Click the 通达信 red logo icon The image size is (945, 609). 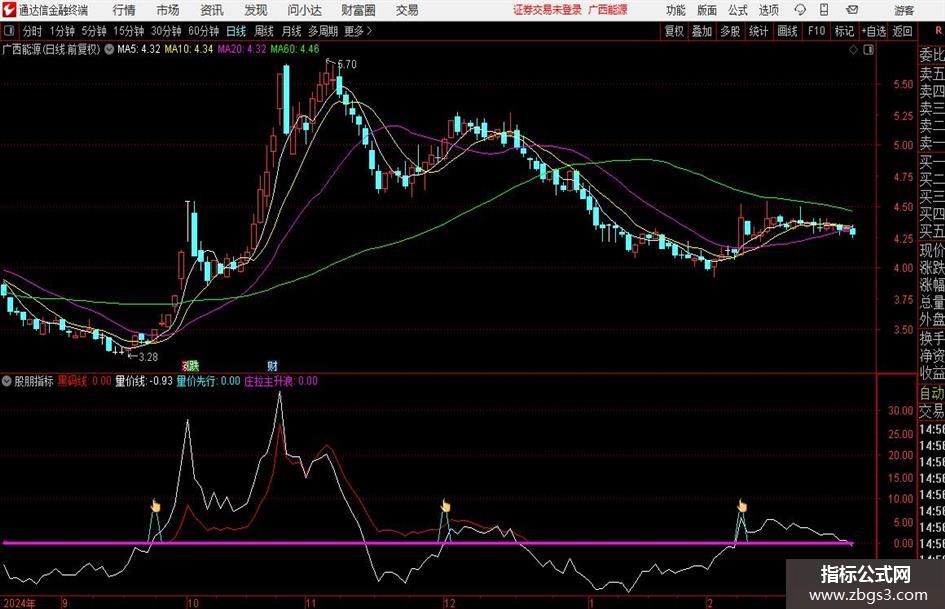point(9,10)
